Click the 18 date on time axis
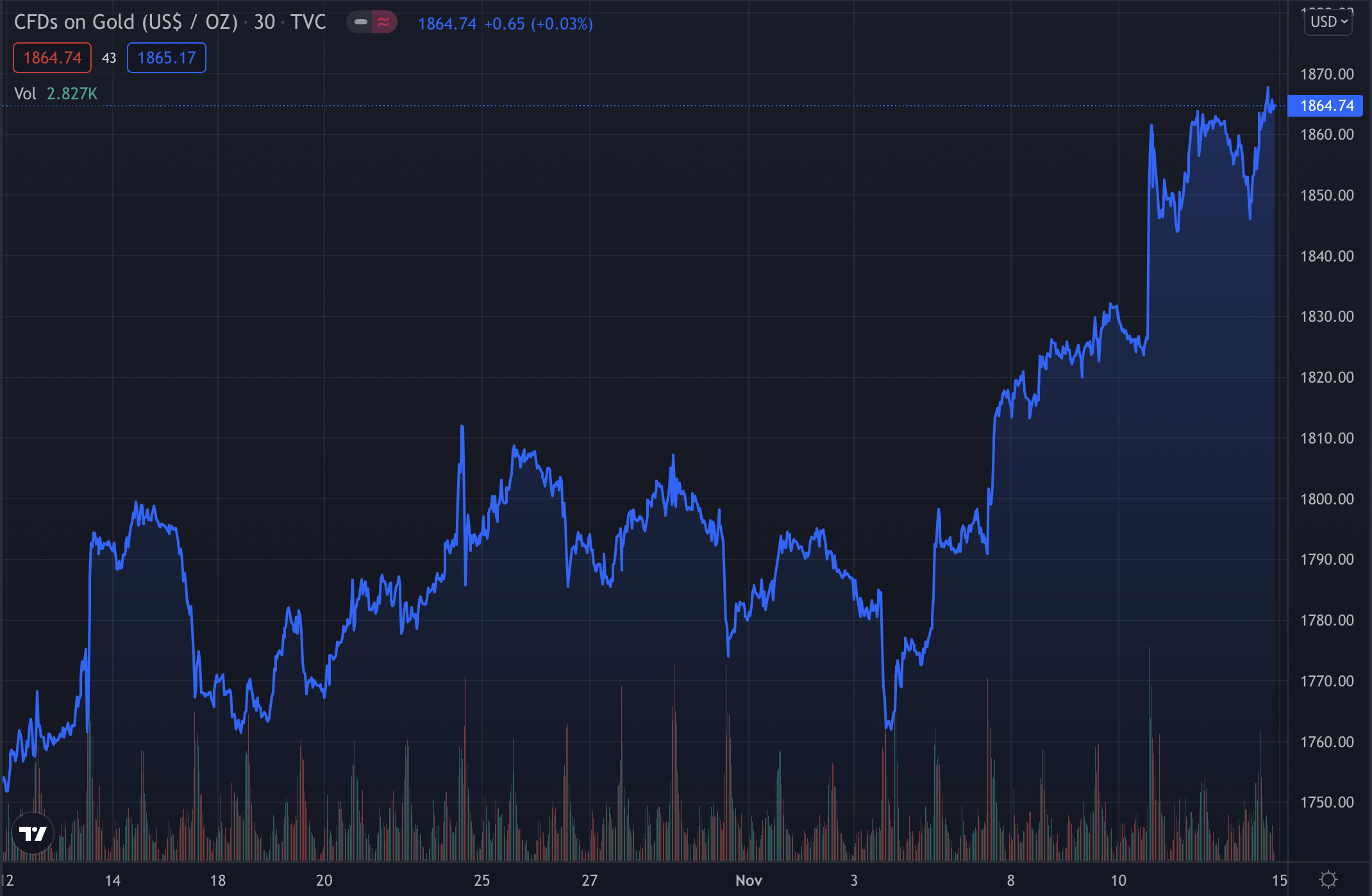The image size is (1372, 896). click(x=218, y=881)
